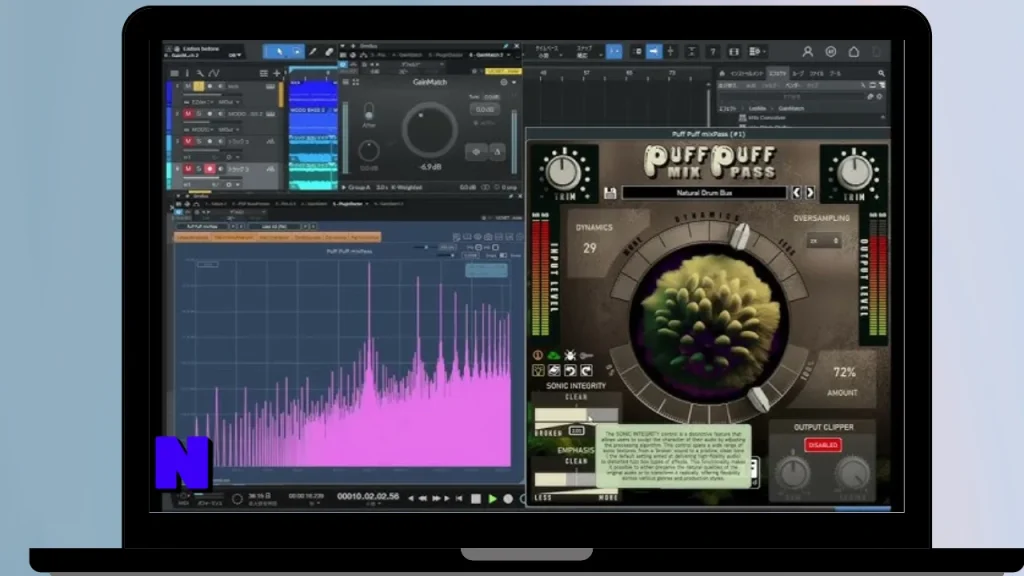Adjust the Sonic Integrity slider
The width and height of the screenshot is (1024, 576).
point(575,415)
